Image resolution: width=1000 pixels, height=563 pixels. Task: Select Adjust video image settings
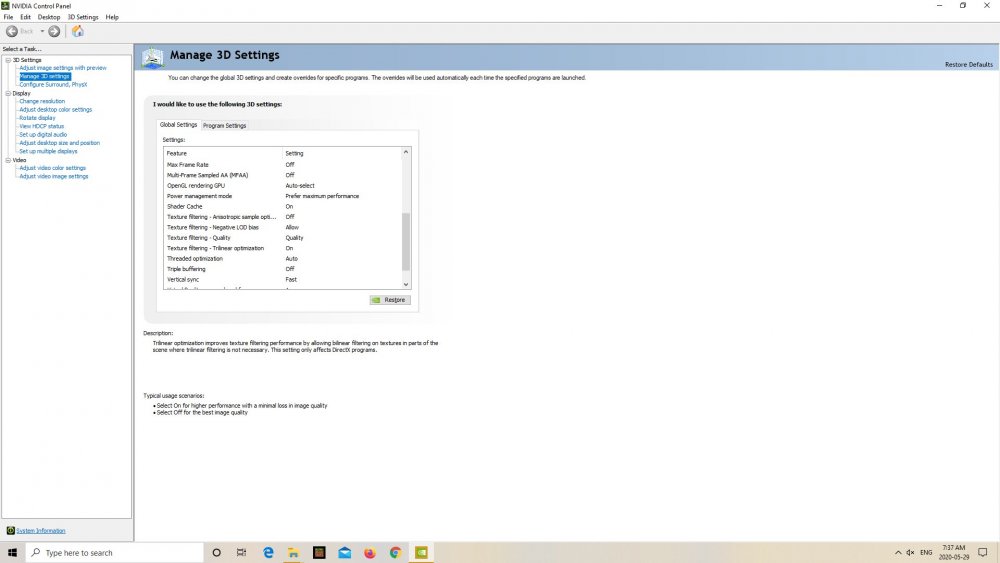coord(54,176)
